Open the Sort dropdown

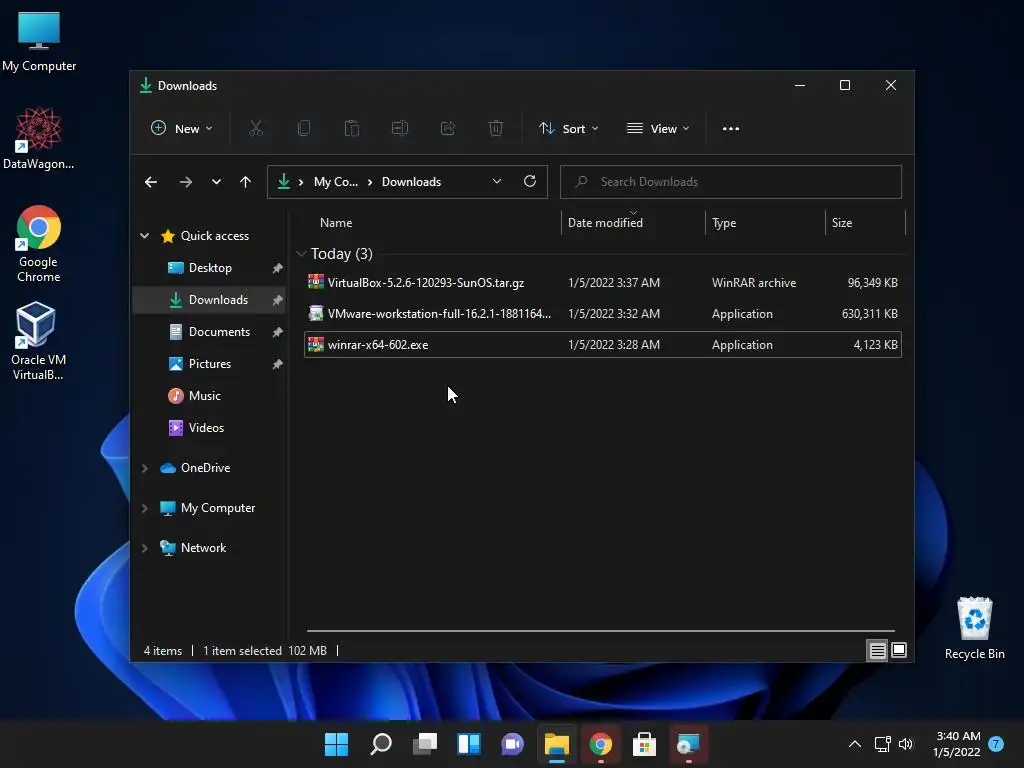[x=568, y=129]
